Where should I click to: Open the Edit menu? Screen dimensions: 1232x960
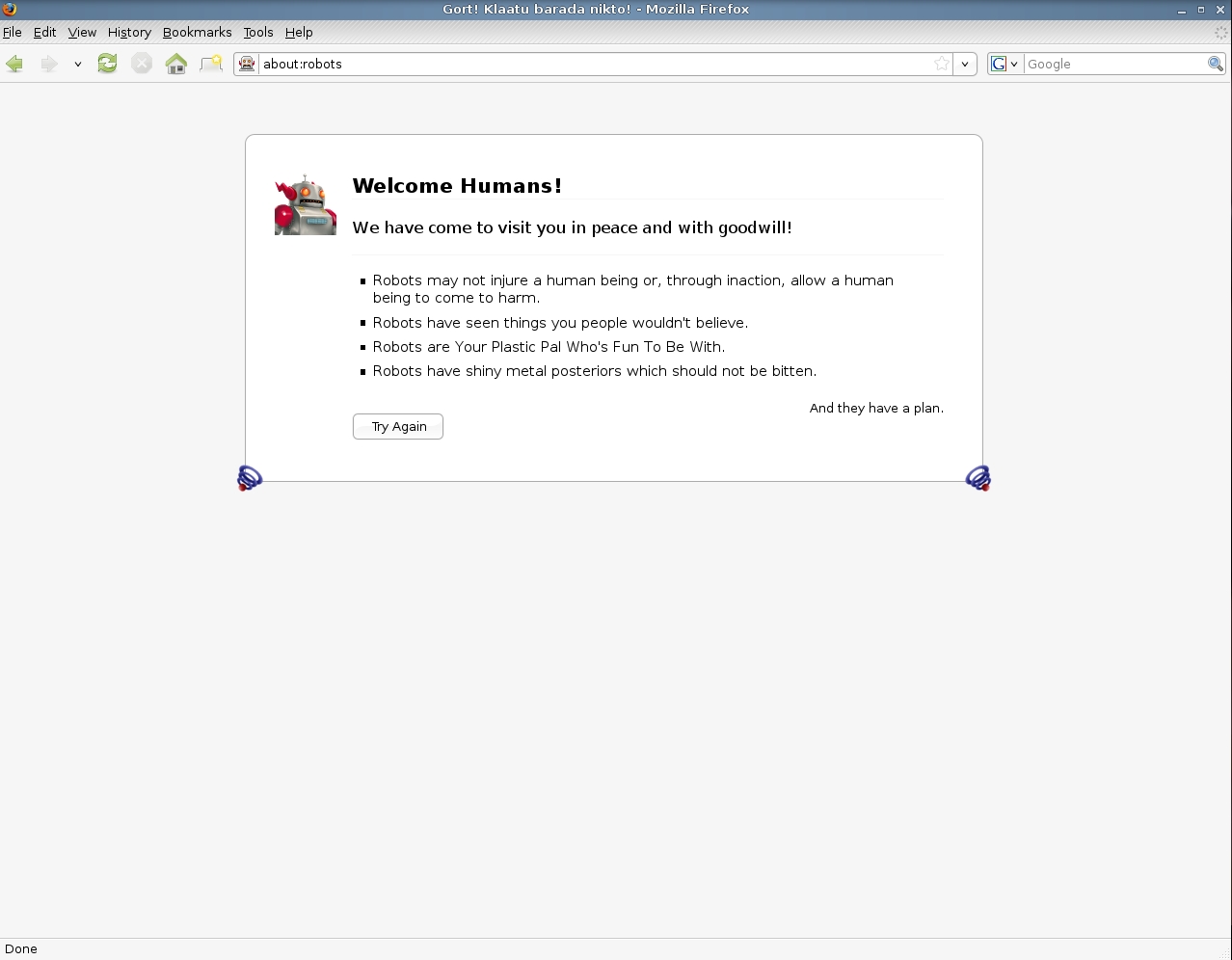(x=44, y=32)
